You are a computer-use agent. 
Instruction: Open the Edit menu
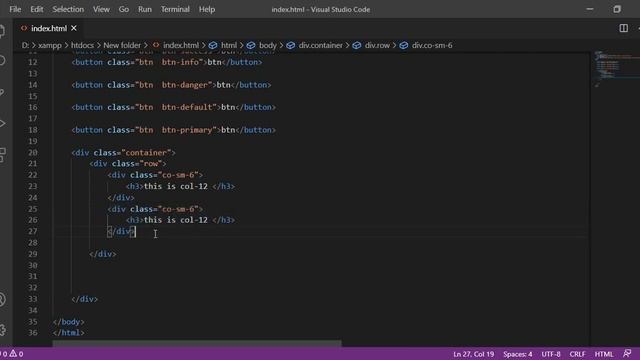point(36,9)
